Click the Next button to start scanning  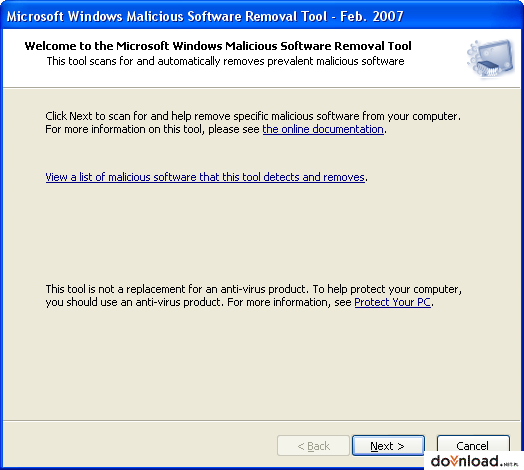pyautogui.click(x=388, y=445)
